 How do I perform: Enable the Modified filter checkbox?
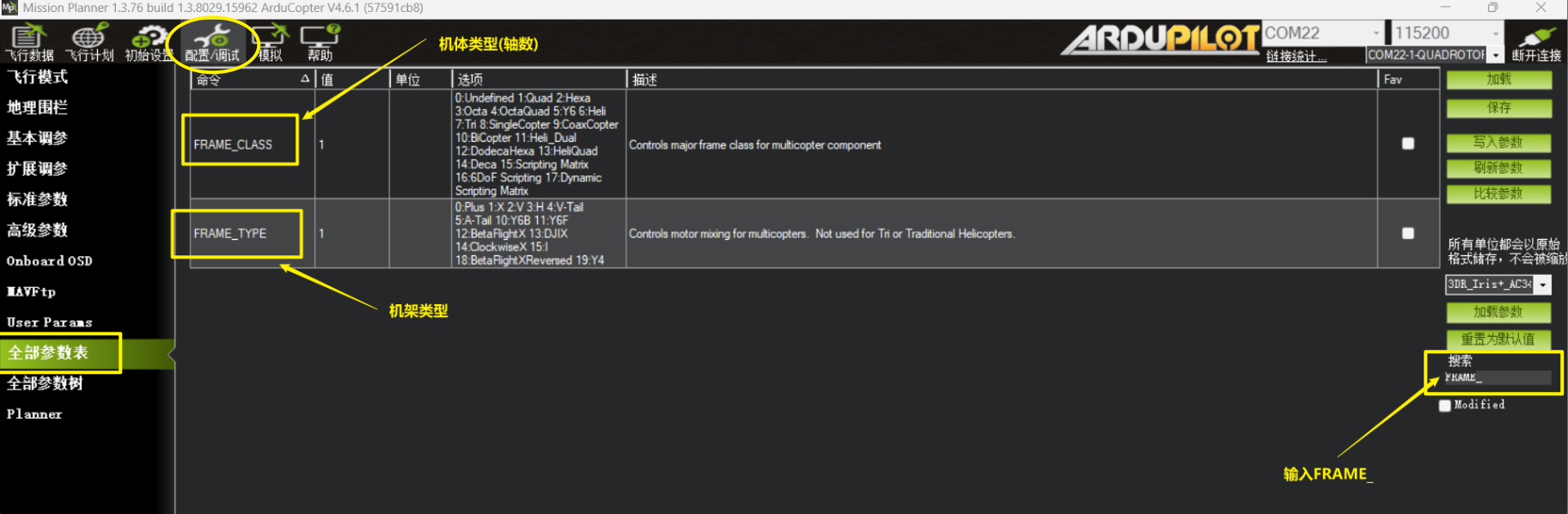tap(1445, 405)
